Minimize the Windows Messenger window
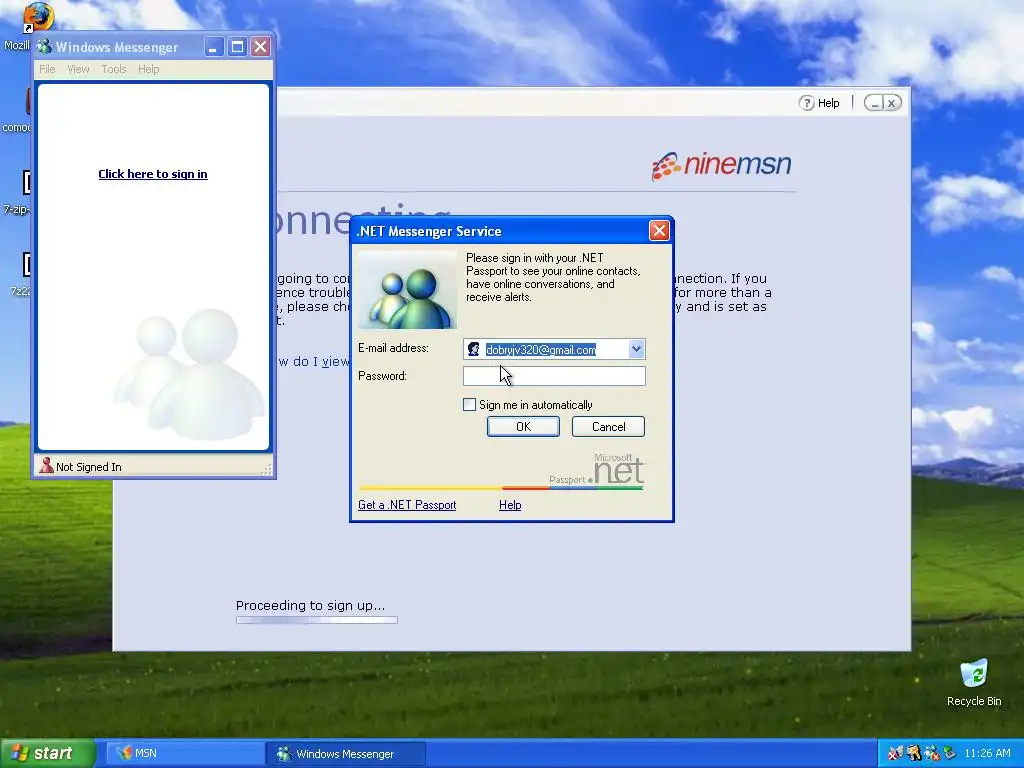 pyautogui.click(x=214, y=46)
